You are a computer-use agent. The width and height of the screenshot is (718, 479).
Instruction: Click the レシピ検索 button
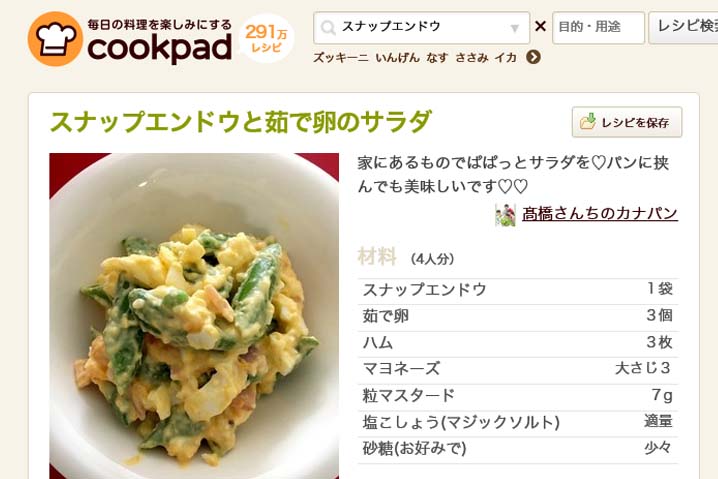(x=683, y=28)
